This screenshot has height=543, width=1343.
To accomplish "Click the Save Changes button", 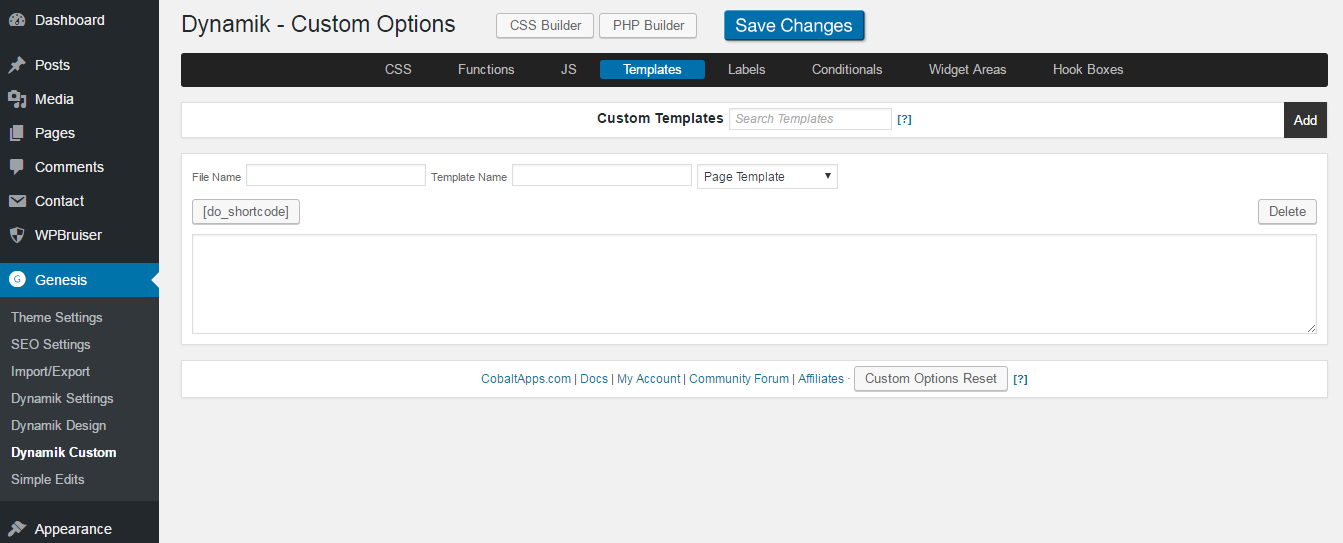I will tap(794, 26).
